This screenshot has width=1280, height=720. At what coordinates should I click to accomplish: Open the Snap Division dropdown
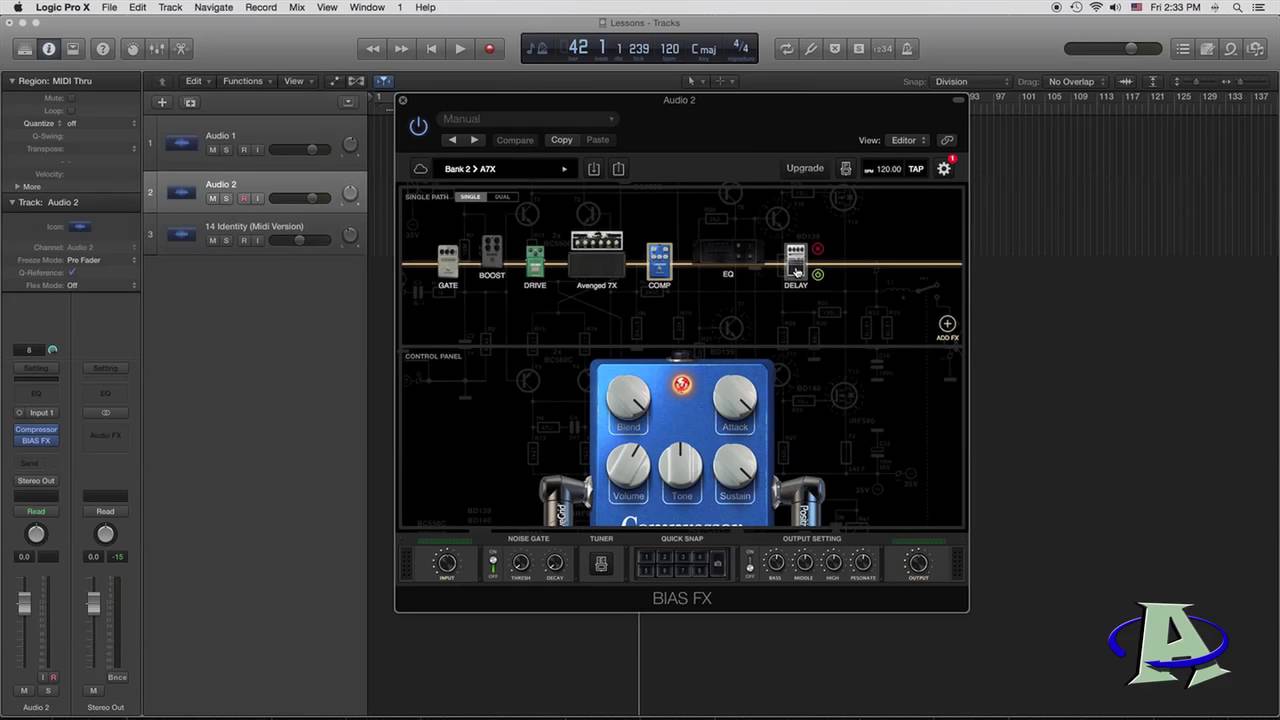pyautogui.click(x=971, y=82)
